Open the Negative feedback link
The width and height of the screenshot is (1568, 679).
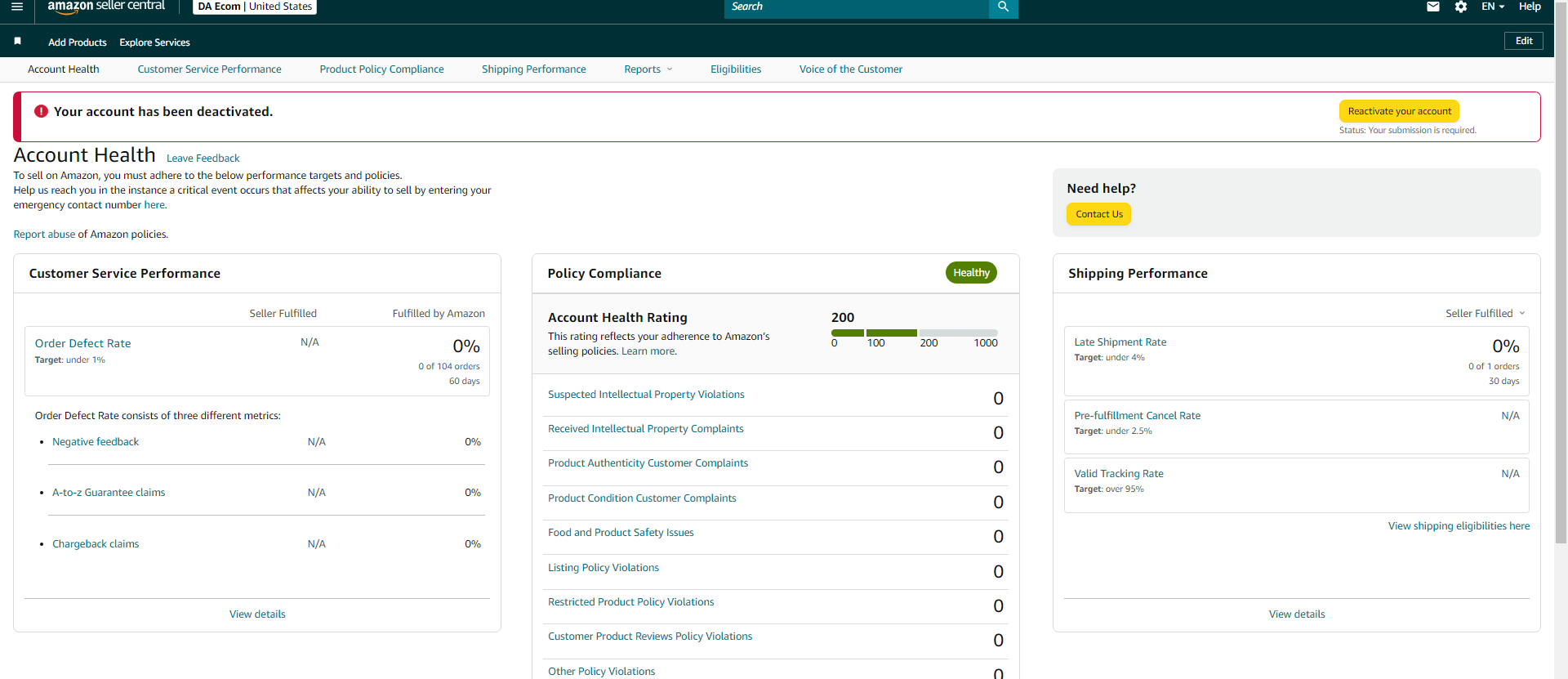96,442
